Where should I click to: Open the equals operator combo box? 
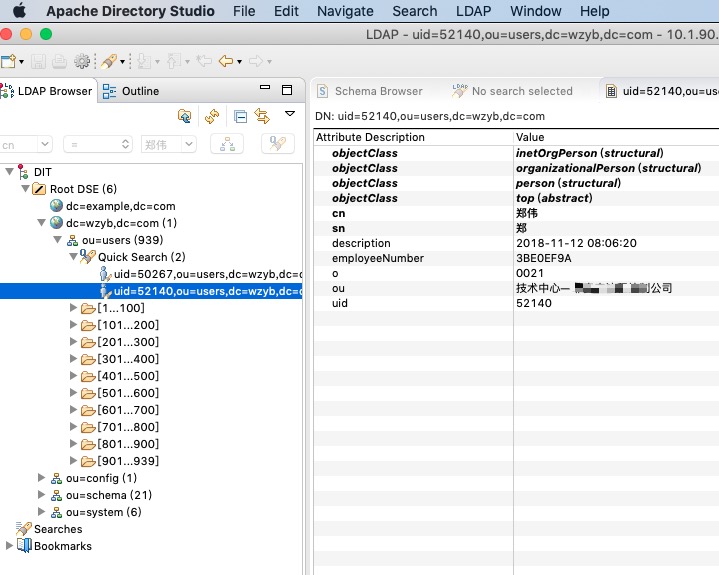point(98,144)
